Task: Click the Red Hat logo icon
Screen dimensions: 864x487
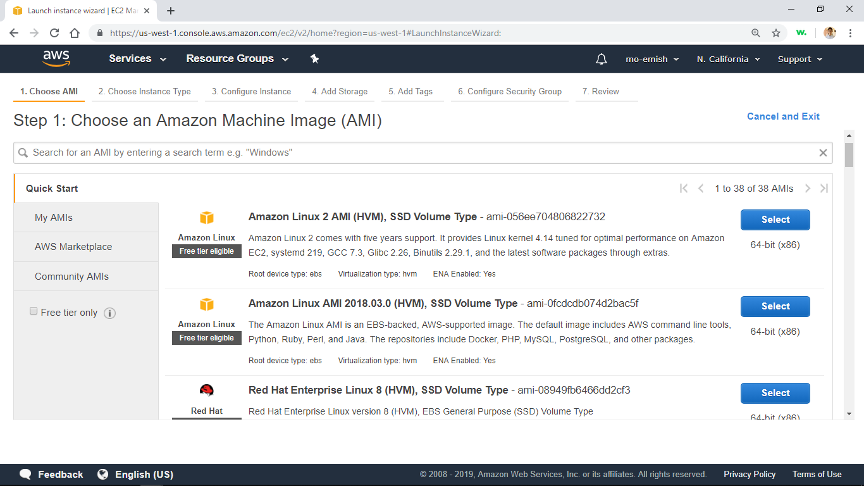Action: (x=207, y=391)
